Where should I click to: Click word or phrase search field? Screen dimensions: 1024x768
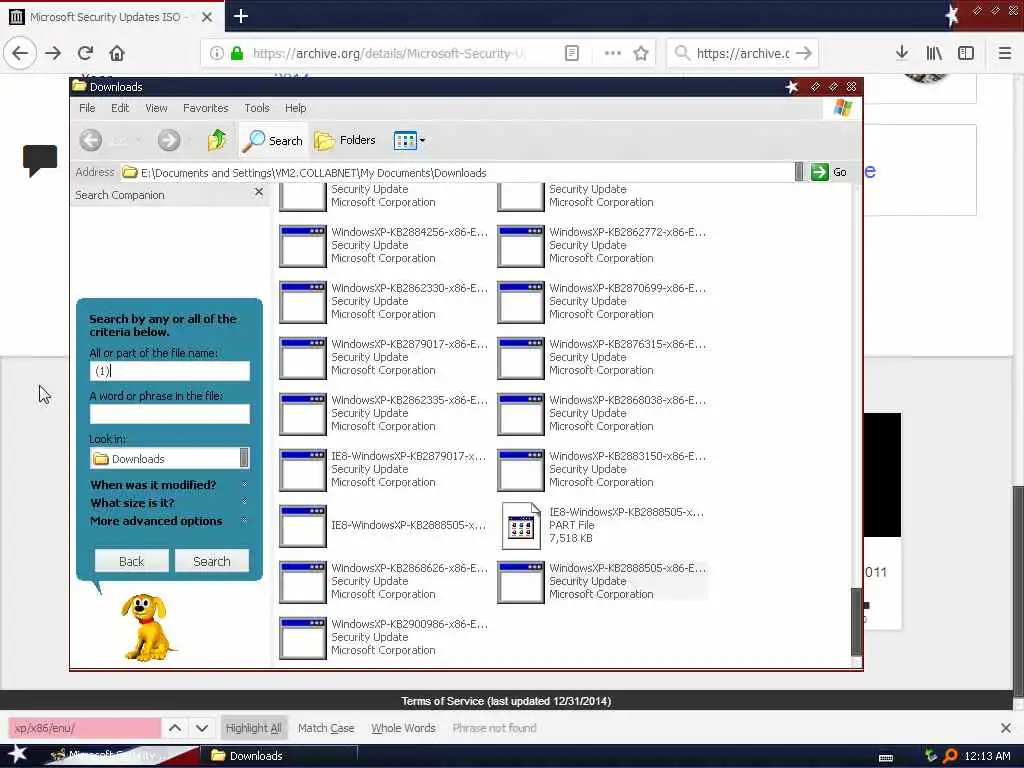pos(170,413)
